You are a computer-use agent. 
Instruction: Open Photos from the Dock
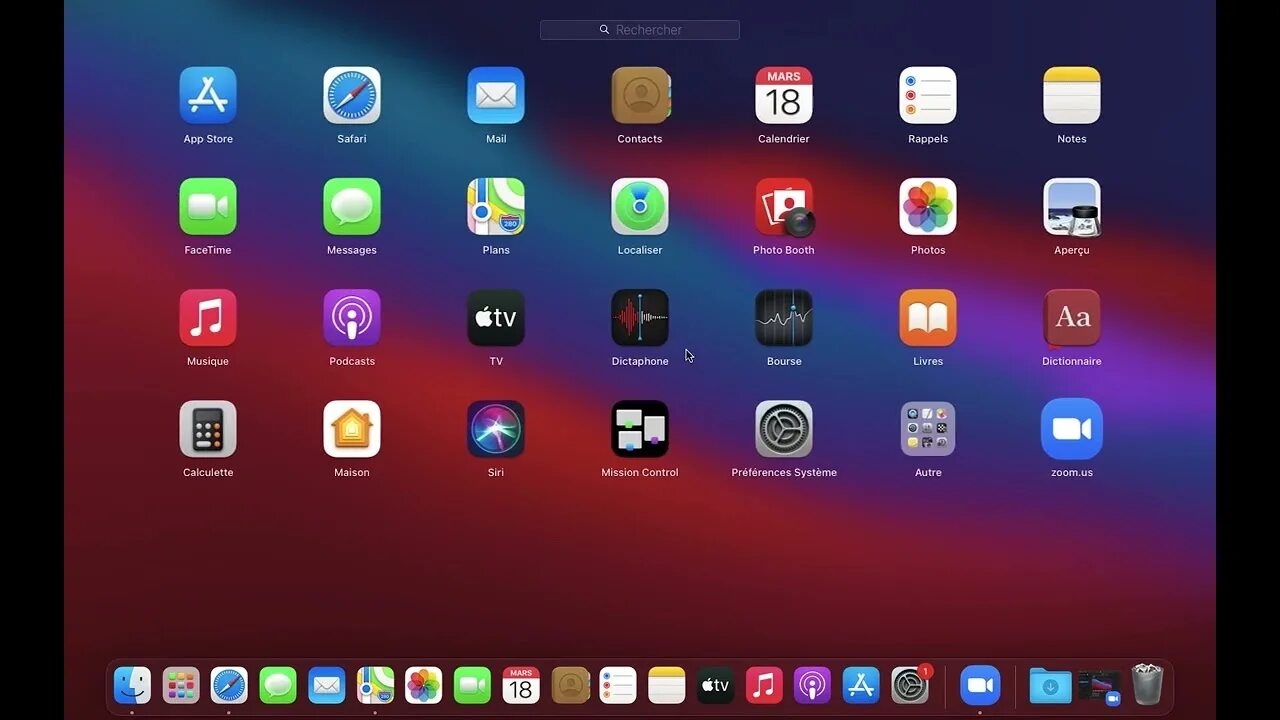[424, 685]
